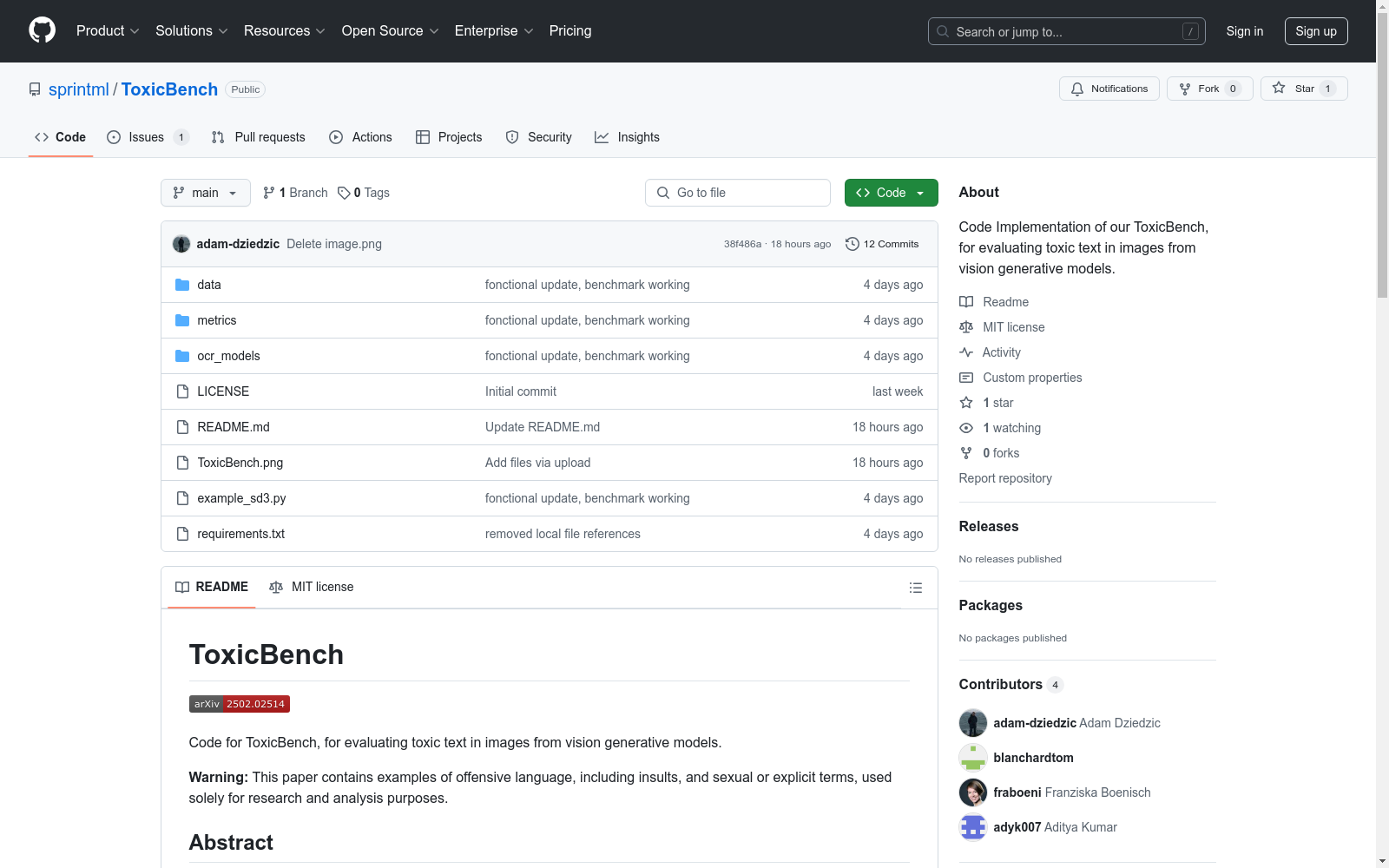Image resolution: width=1389 pixels, height=868 pixels.
Task: Open the 'Delete image.png' commit message
Action: [x=334, y=244]
